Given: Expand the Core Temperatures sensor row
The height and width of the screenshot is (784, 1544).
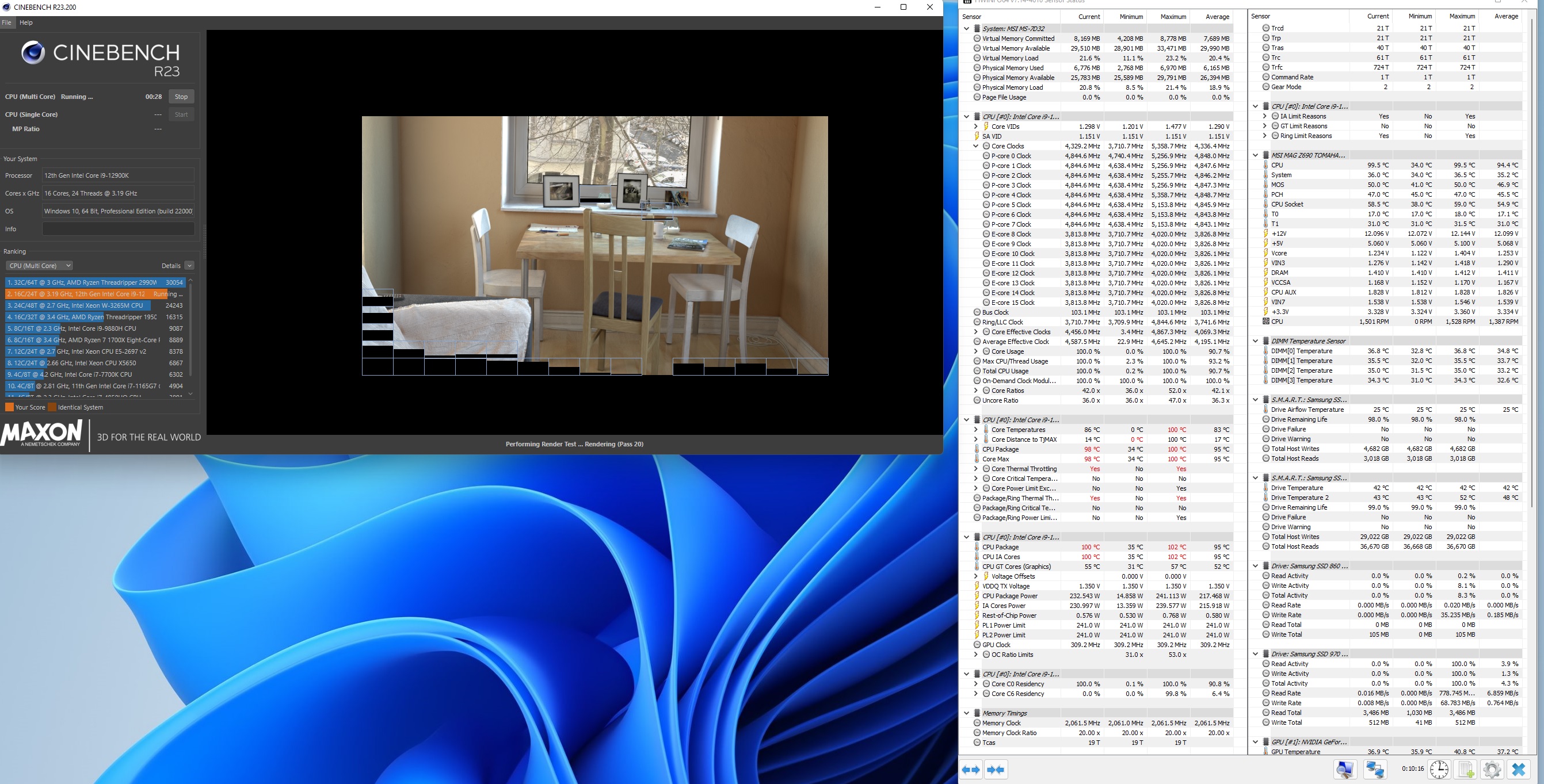Looking at the screenshot, I should click(976, 430).
